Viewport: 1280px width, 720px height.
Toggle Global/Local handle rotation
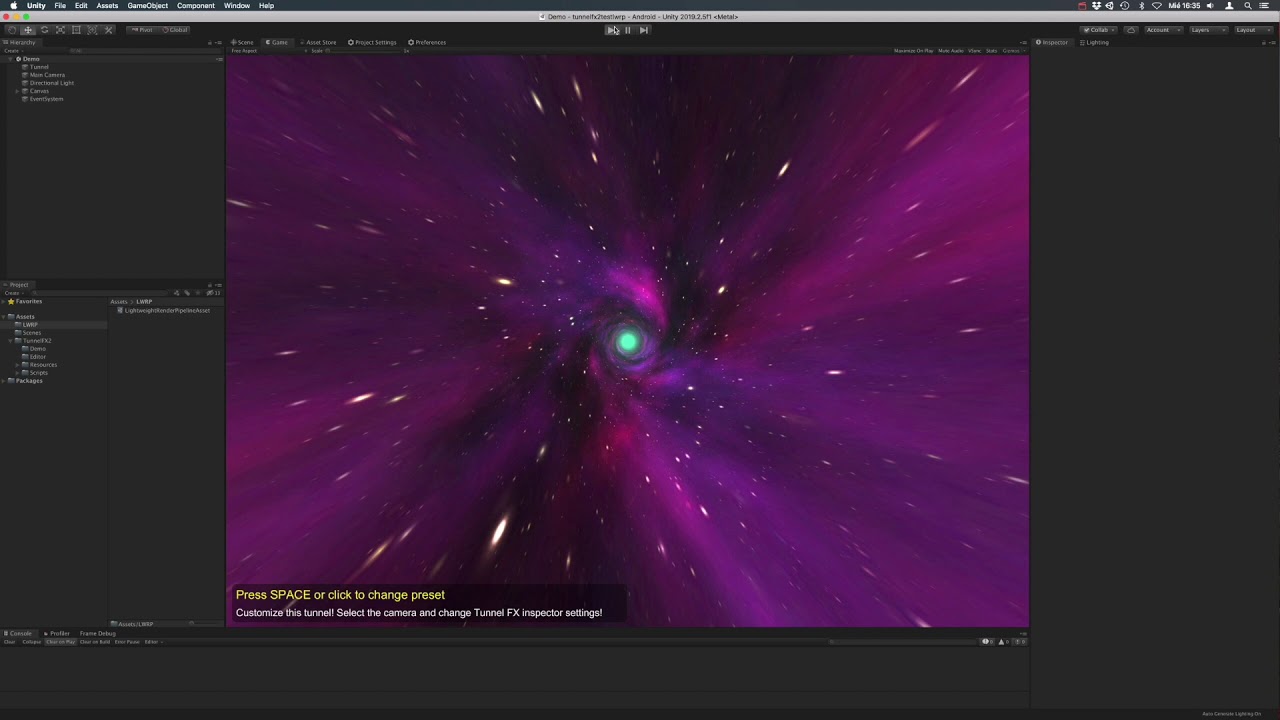[175, 30]
